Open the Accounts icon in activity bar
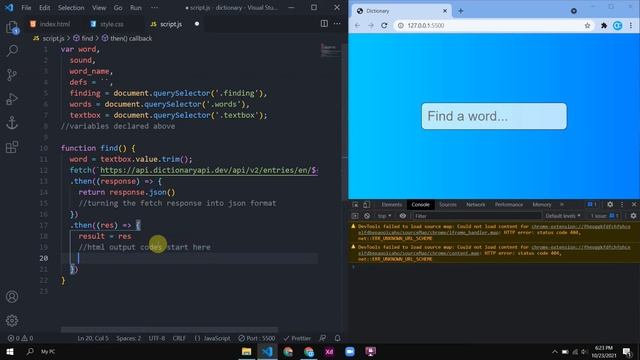 point(12,297)
